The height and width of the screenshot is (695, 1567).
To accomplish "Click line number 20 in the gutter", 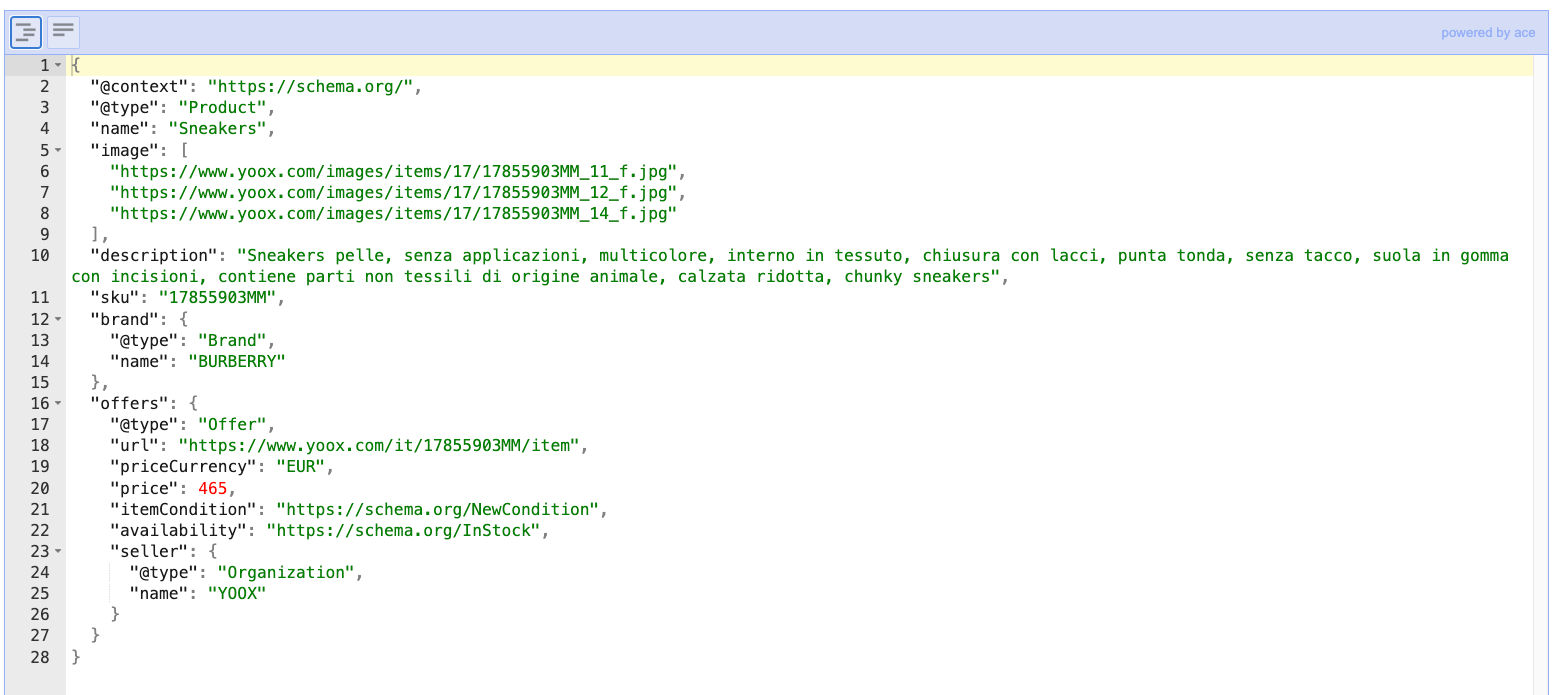I will [x=40, y=488].
